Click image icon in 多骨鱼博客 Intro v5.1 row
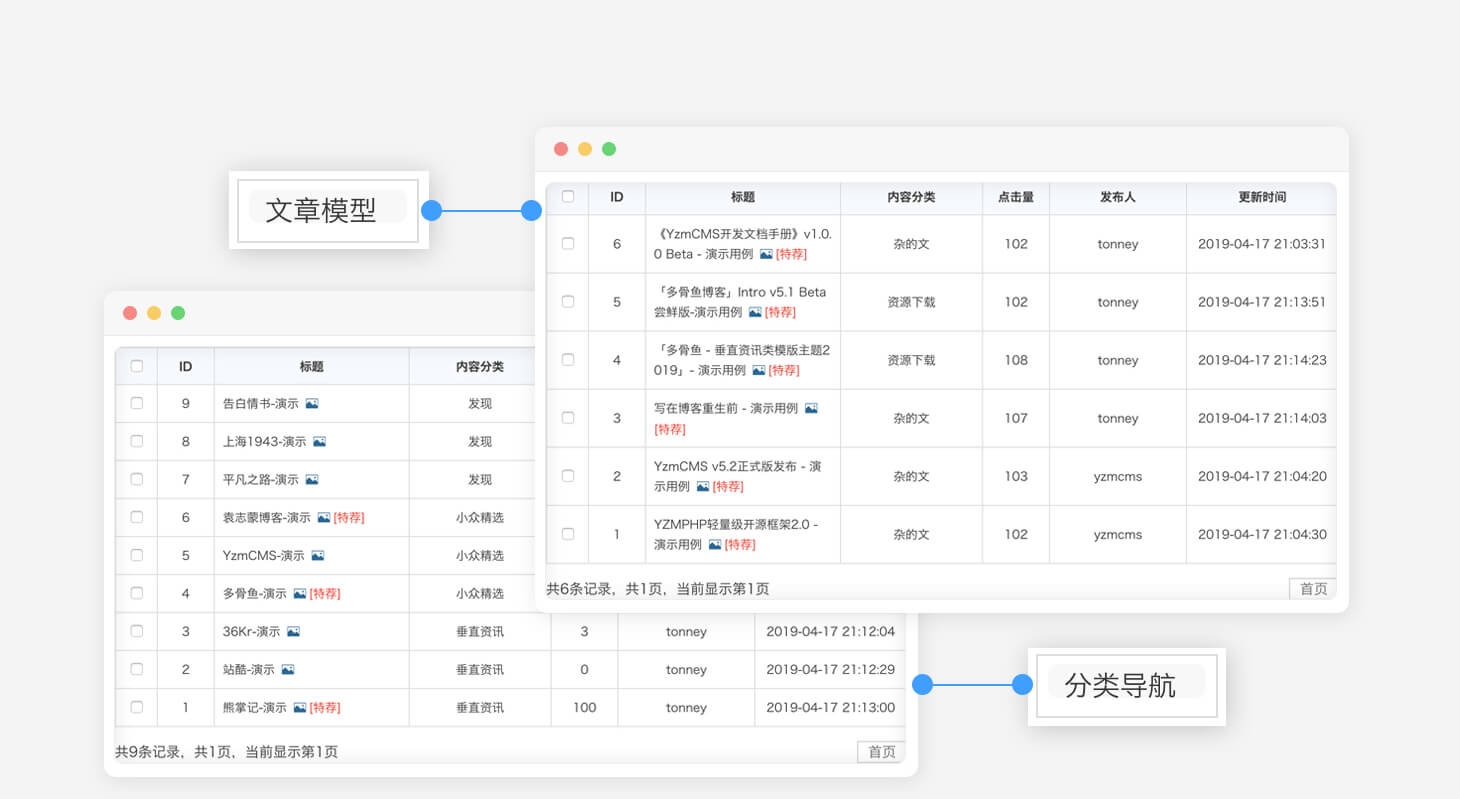This screenshot has width=1460, height=799. tap(755, 312)
